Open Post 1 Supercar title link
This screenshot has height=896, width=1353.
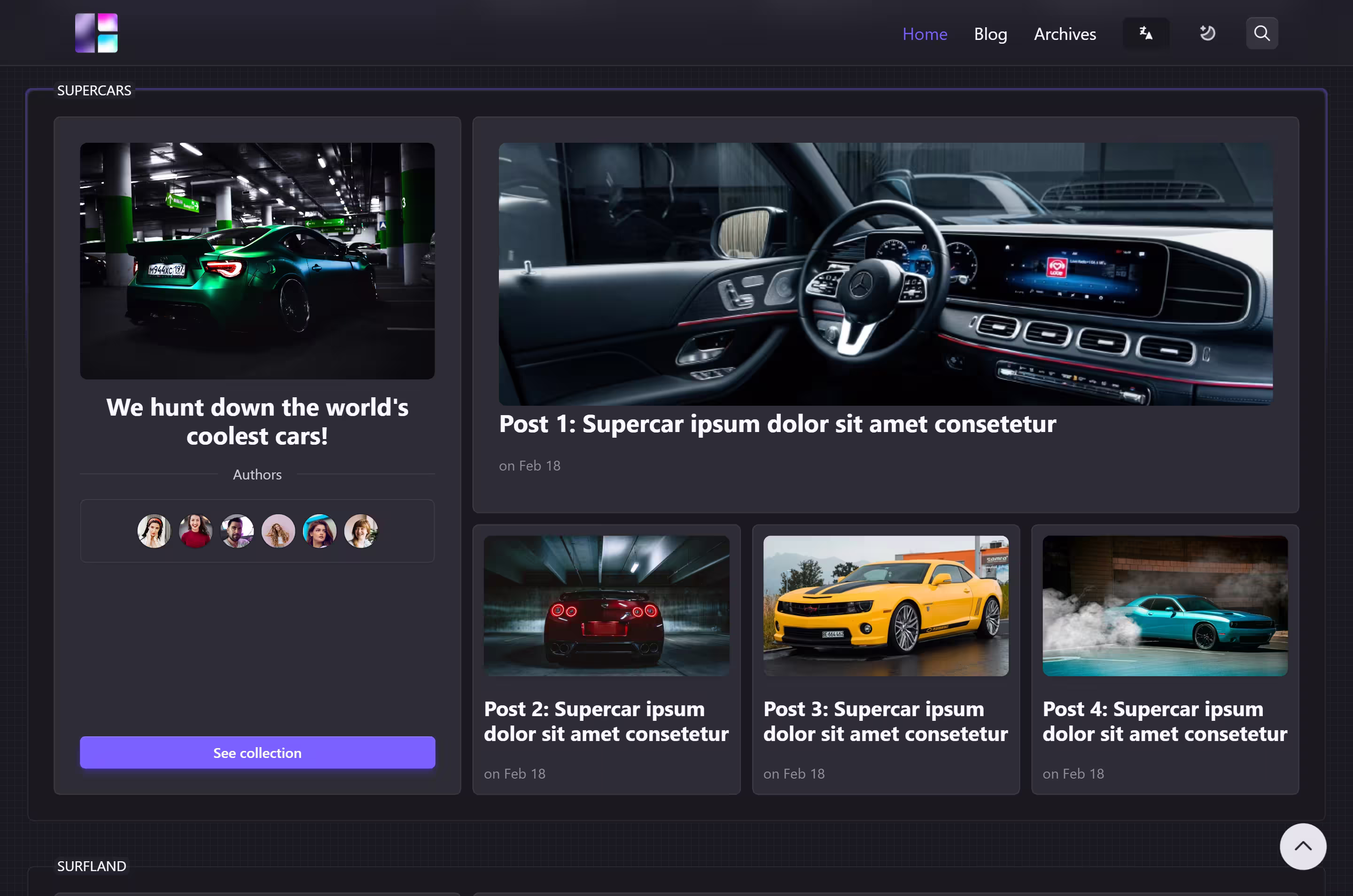[777, 424]
